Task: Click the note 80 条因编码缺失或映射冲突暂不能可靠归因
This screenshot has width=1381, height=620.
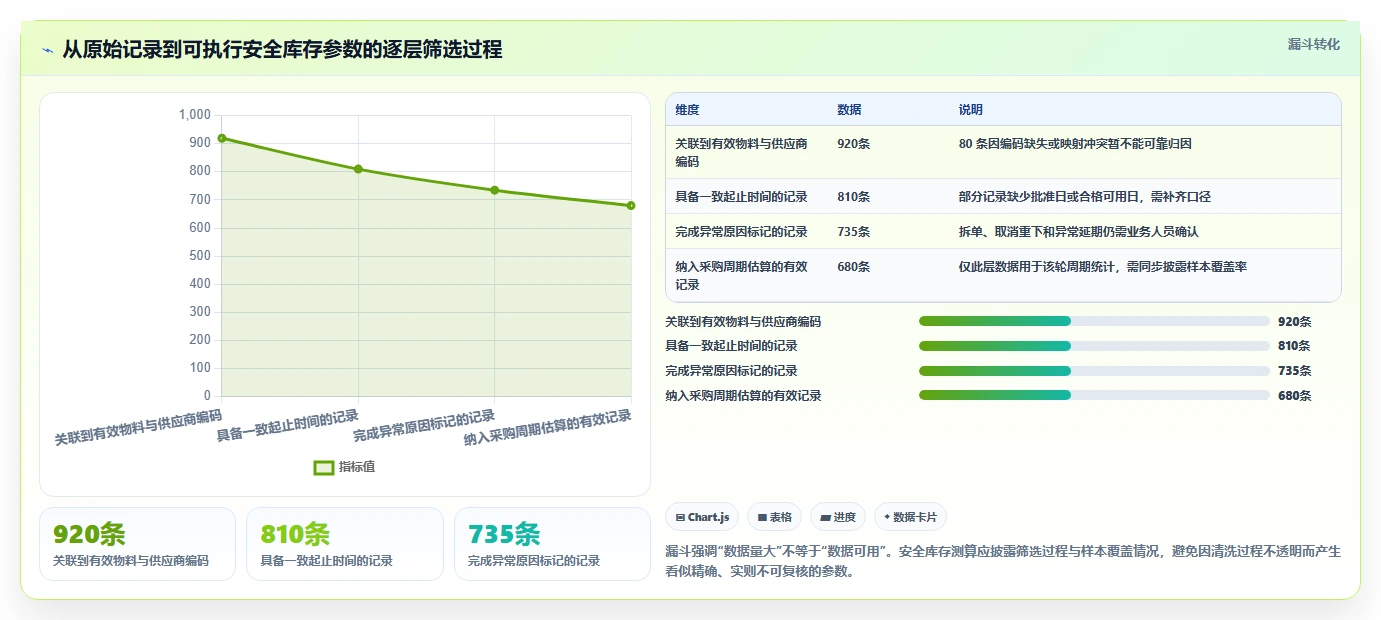Action: pos(1075,144)
